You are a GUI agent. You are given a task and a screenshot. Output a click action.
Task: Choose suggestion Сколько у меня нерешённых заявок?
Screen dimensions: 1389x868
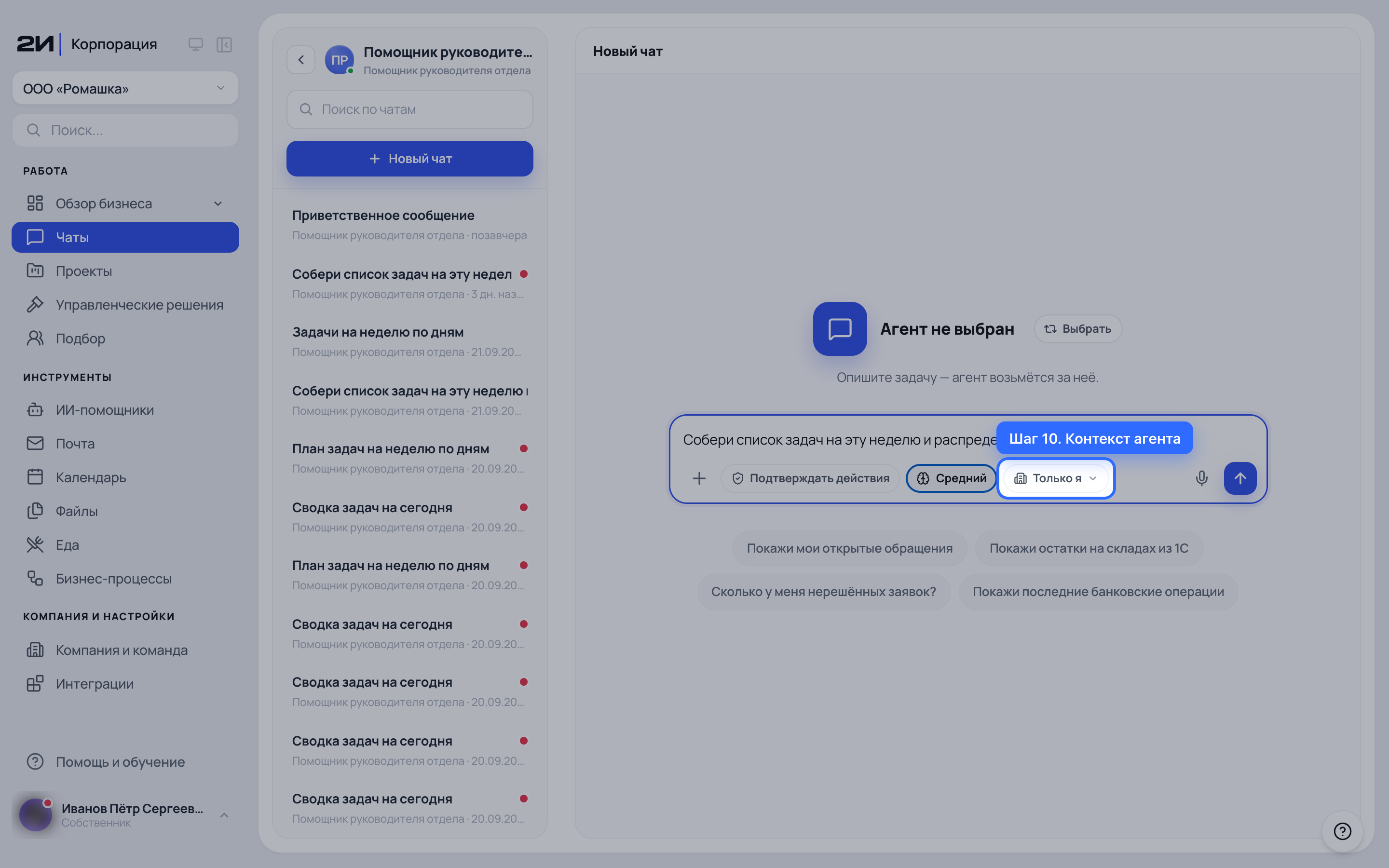point(824,592)
